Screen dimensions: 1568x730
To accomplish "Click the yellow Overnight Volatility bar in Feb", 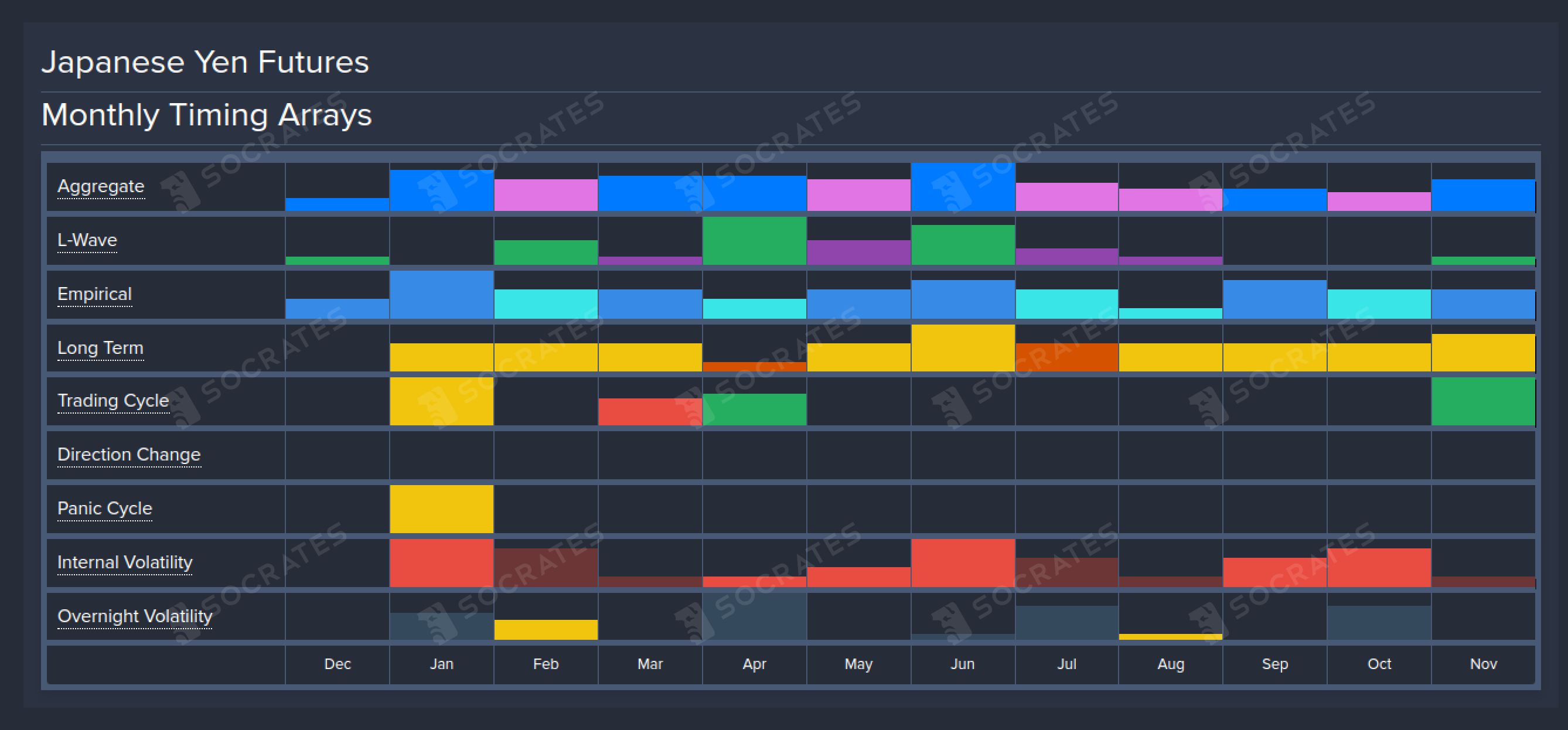I will [546, 630].
